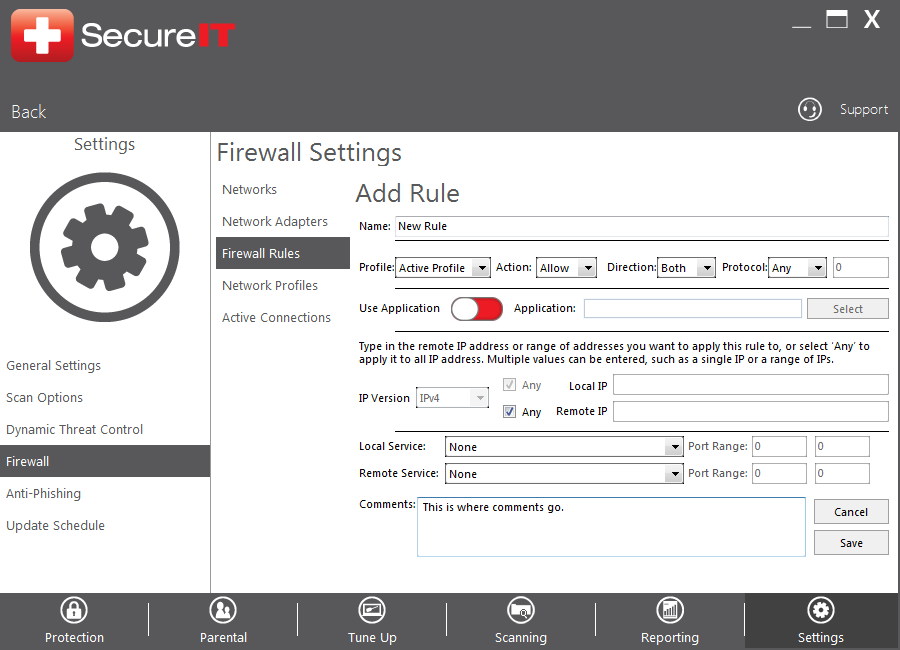Viewport: 900px width, 650px height.
Task: Open Scanning folder icon
Action: click(521, 610)
